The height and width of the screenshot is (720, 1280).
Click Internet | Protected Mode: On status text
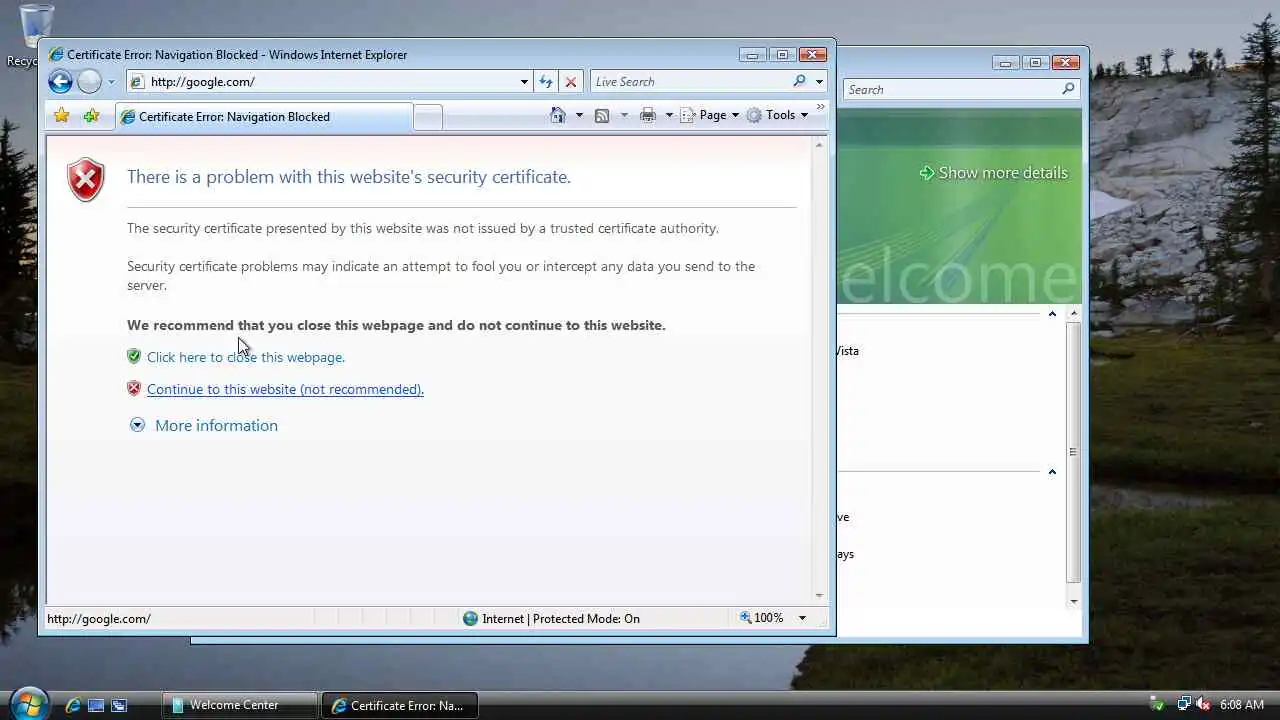pos(561,618)
